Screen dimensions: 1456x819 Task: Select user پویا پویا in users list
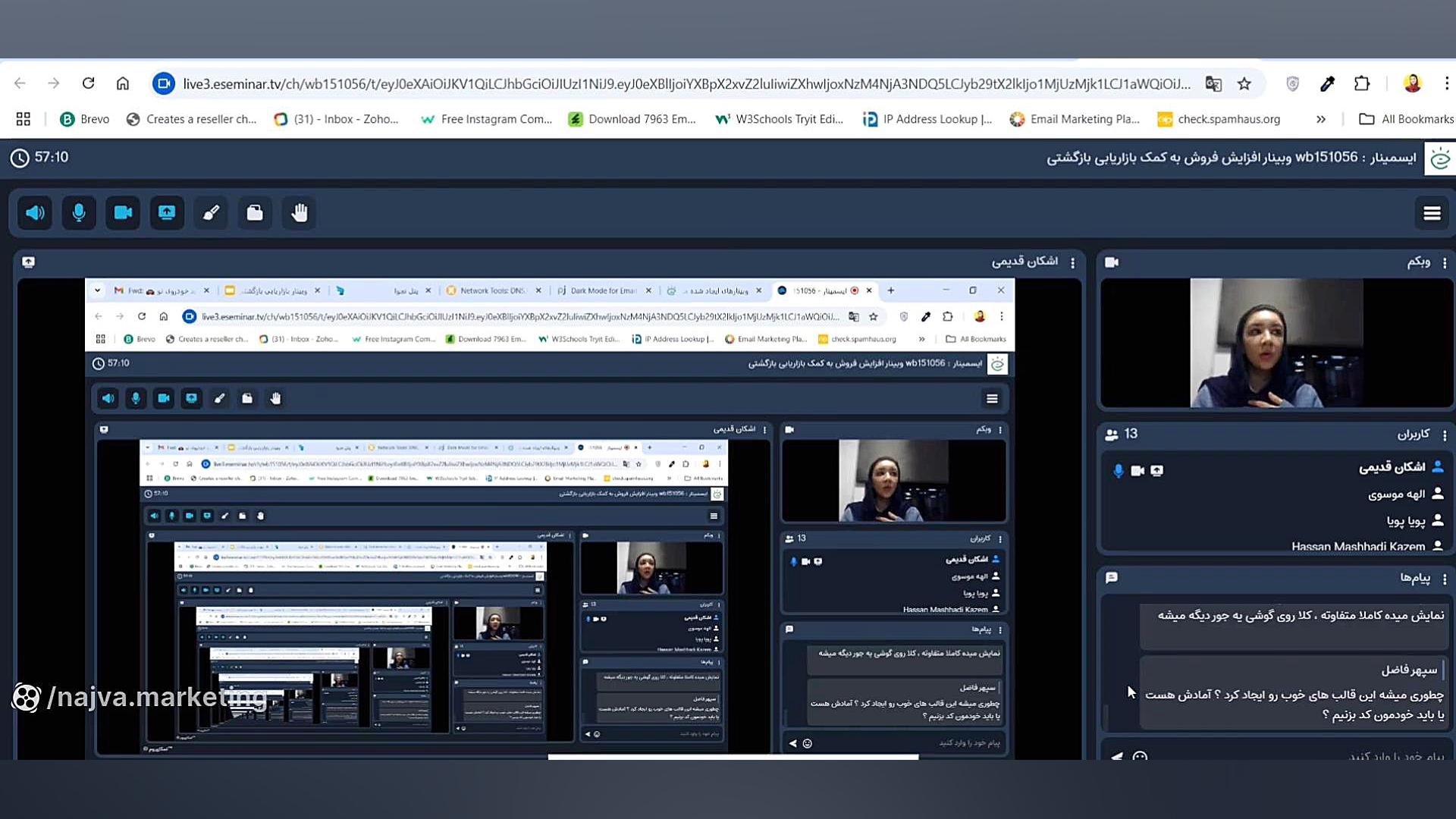pos(1406,521)
